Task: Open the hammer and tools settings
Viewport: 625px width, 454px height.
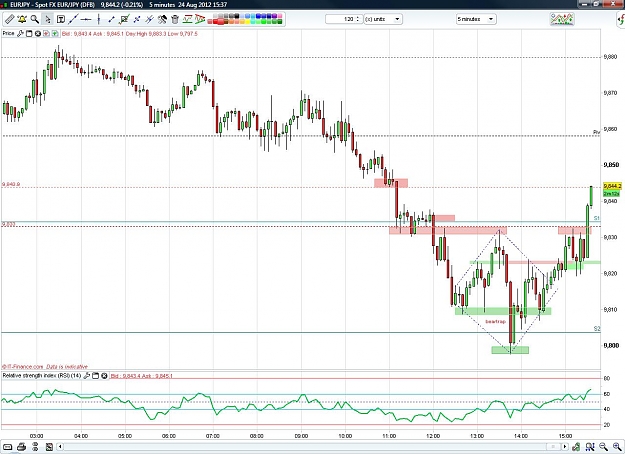Action: point(163,19)
